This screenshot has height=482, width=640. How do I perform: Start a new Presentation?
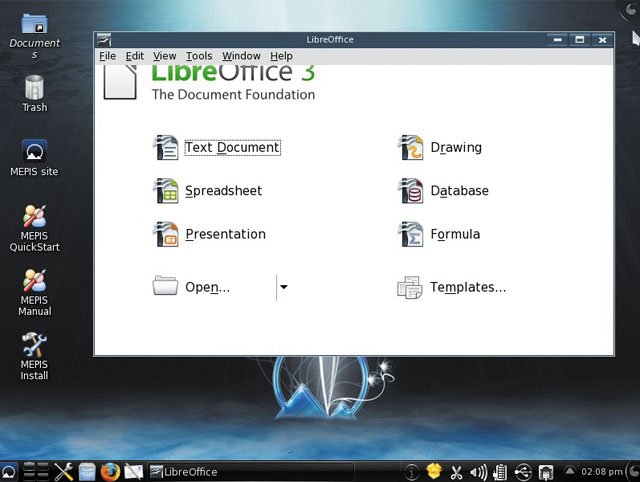(x=224, y=234)
